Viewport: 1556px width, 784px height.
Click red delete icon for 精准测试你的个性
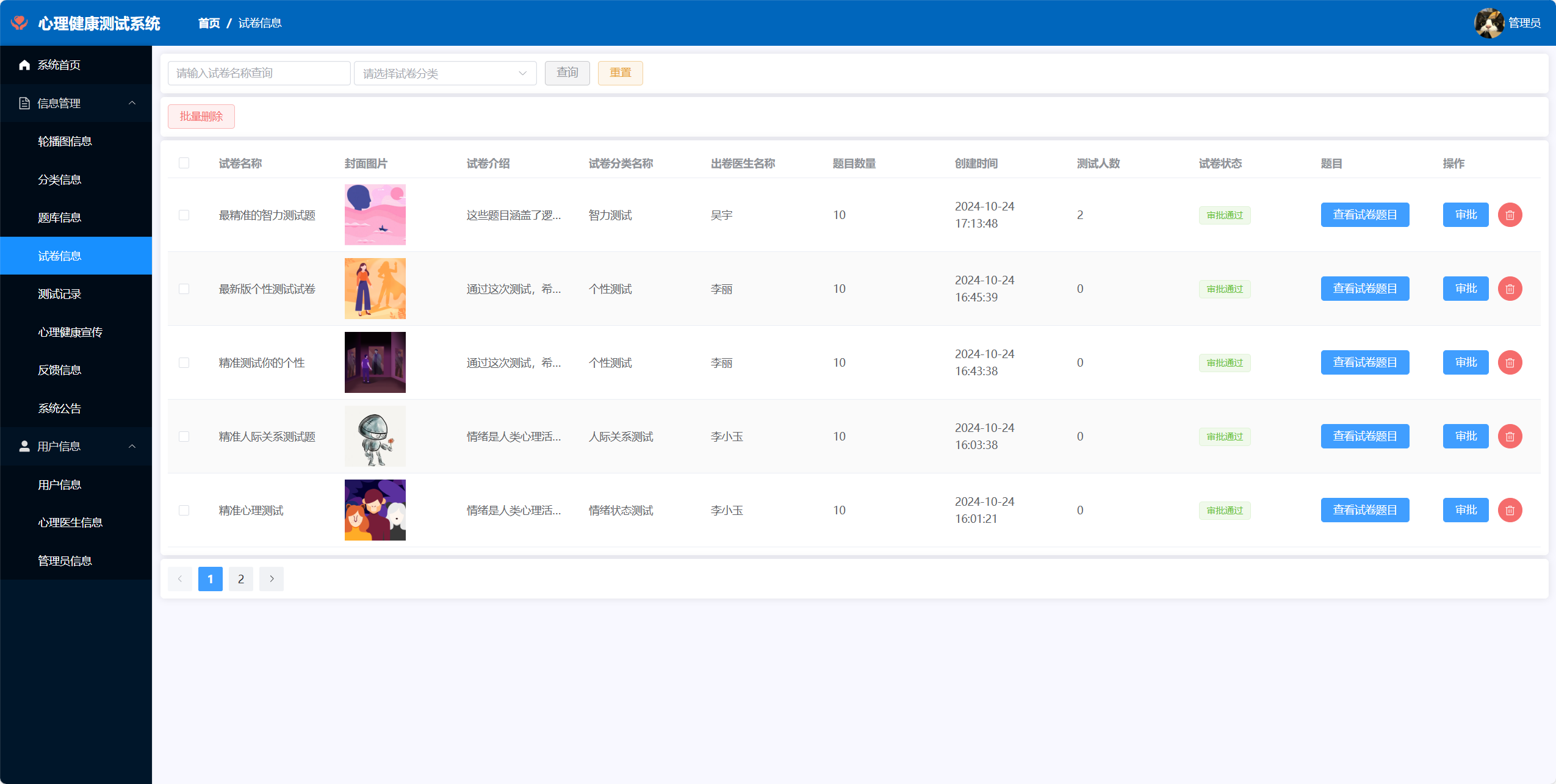point(1510,362)
